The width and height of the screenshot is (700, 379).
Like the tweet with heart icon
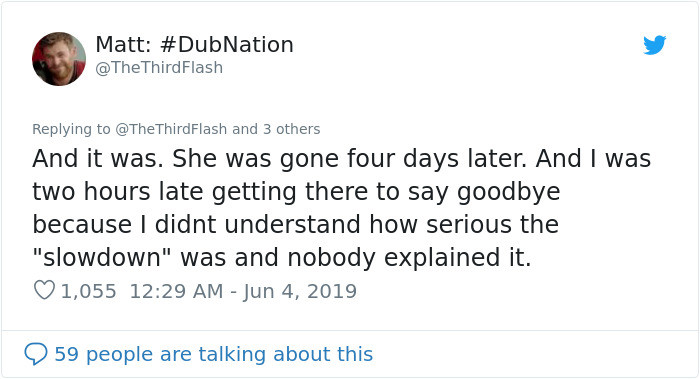point(44,290)
